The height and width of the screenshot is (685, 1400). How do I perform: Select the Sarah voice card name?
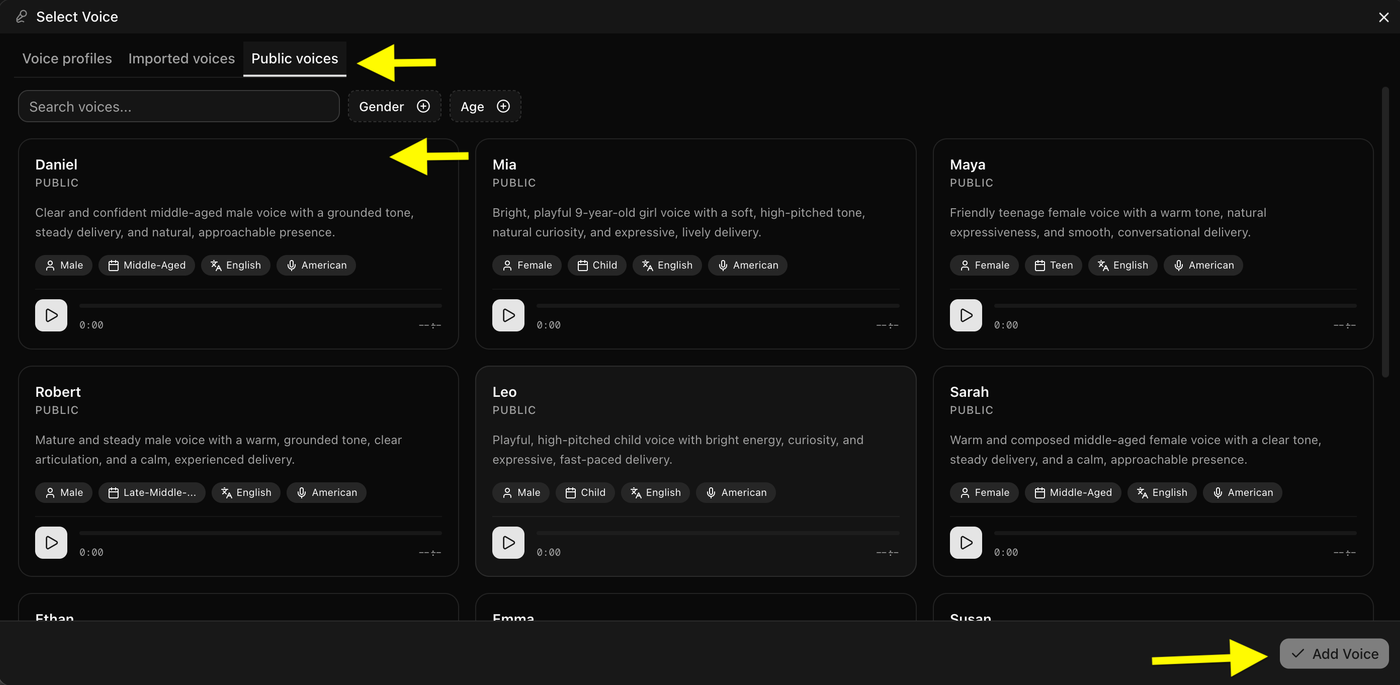coord(969,391)
